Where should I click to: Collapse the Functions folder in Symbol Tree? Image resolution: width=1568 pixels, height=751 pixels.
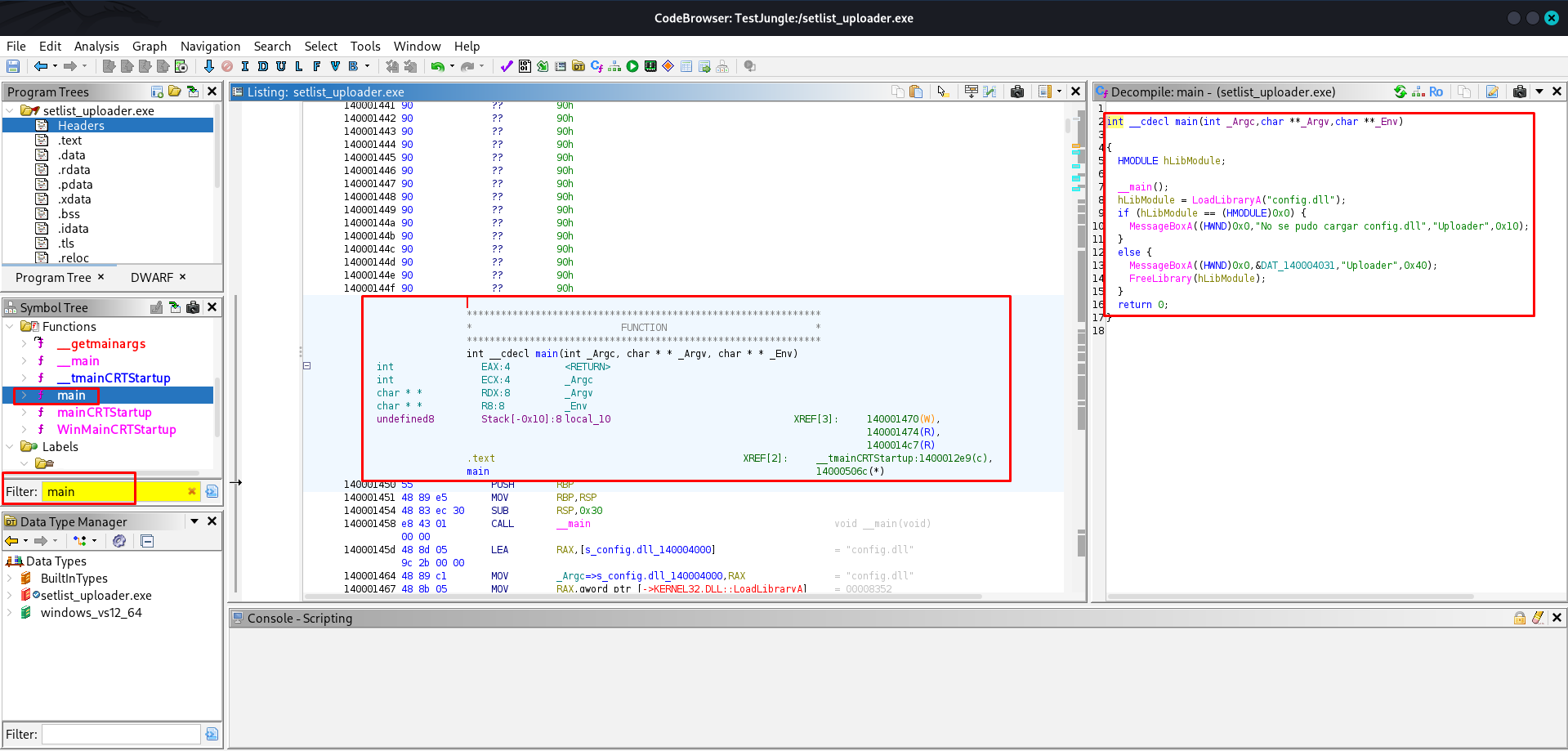pyautogui.click(x=10, y=327)
